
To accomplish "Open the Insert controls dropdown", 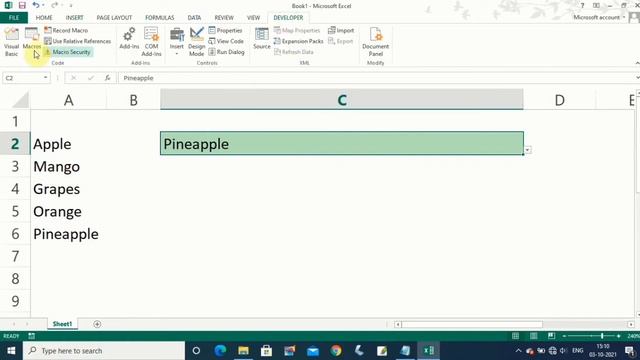I will point(177,42).
